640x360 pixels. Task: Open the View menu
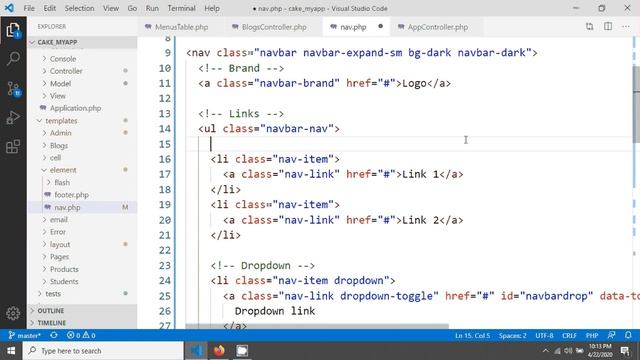click(111, 8)
